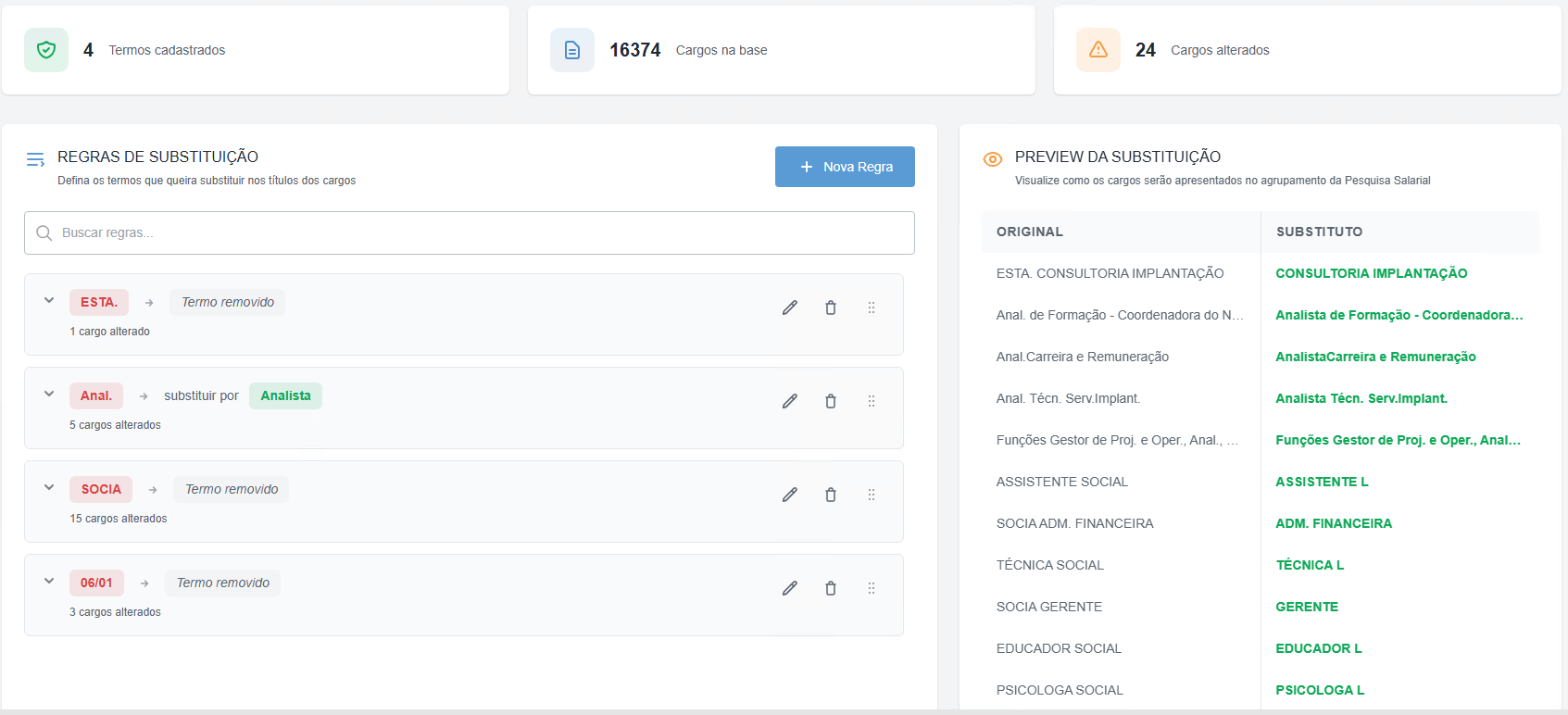Select original cell SOCIA ADM. FINANCEIRA
Viewport: 1568px width, 715px height.
click(1075, 523)
